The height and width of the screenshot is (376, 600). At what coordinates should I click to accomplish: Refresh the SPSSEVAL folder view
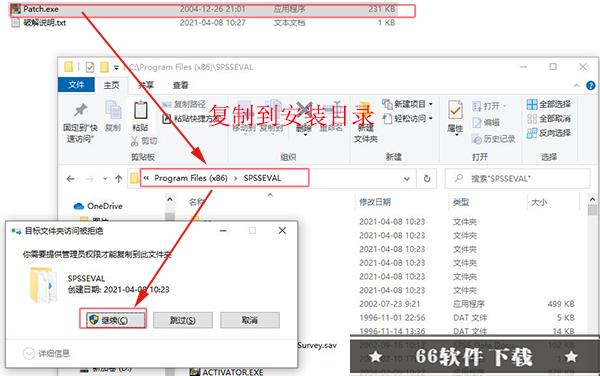point(427,179)
